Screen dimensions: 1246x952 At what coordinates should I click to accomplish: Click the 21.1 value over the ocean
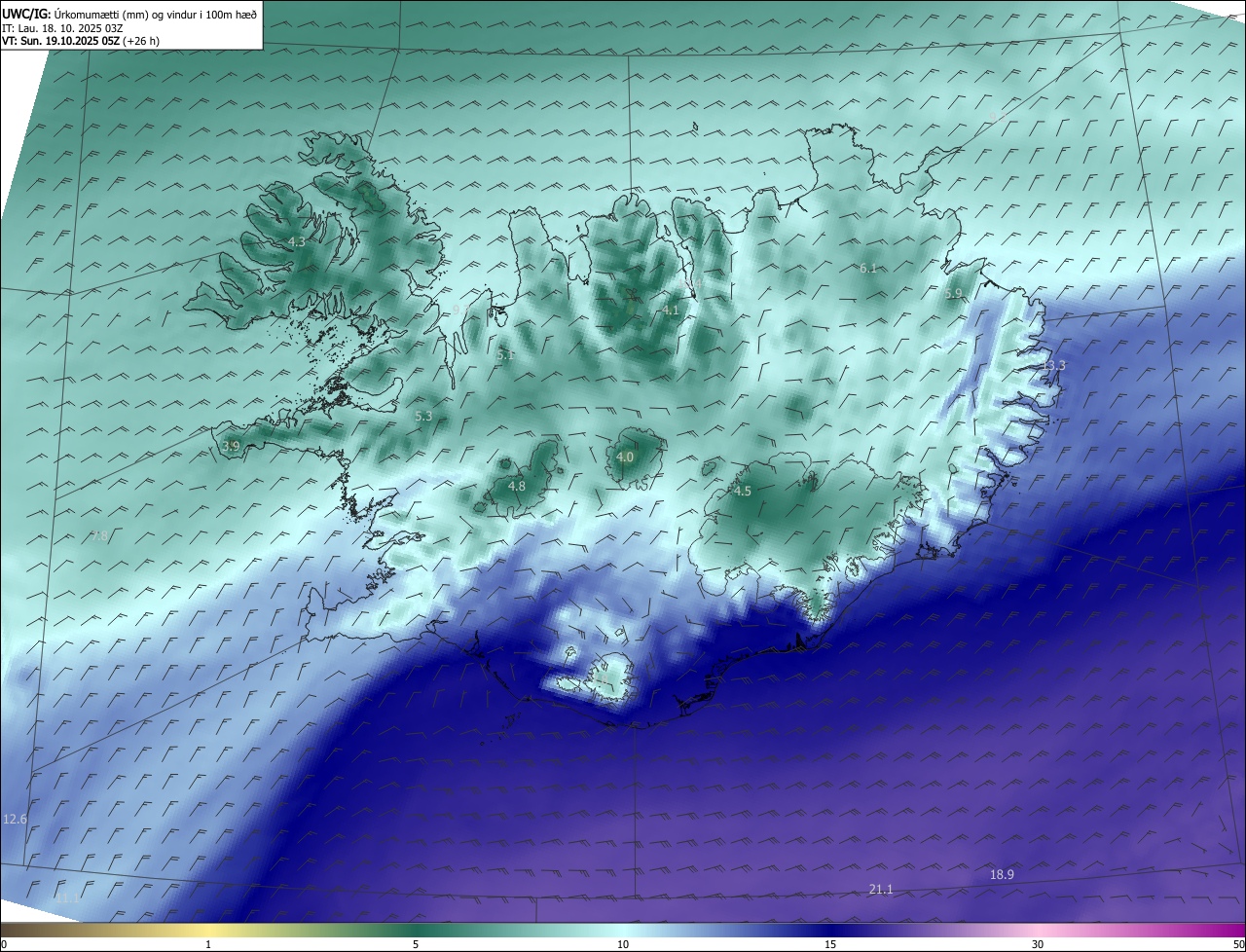(881, 889)
